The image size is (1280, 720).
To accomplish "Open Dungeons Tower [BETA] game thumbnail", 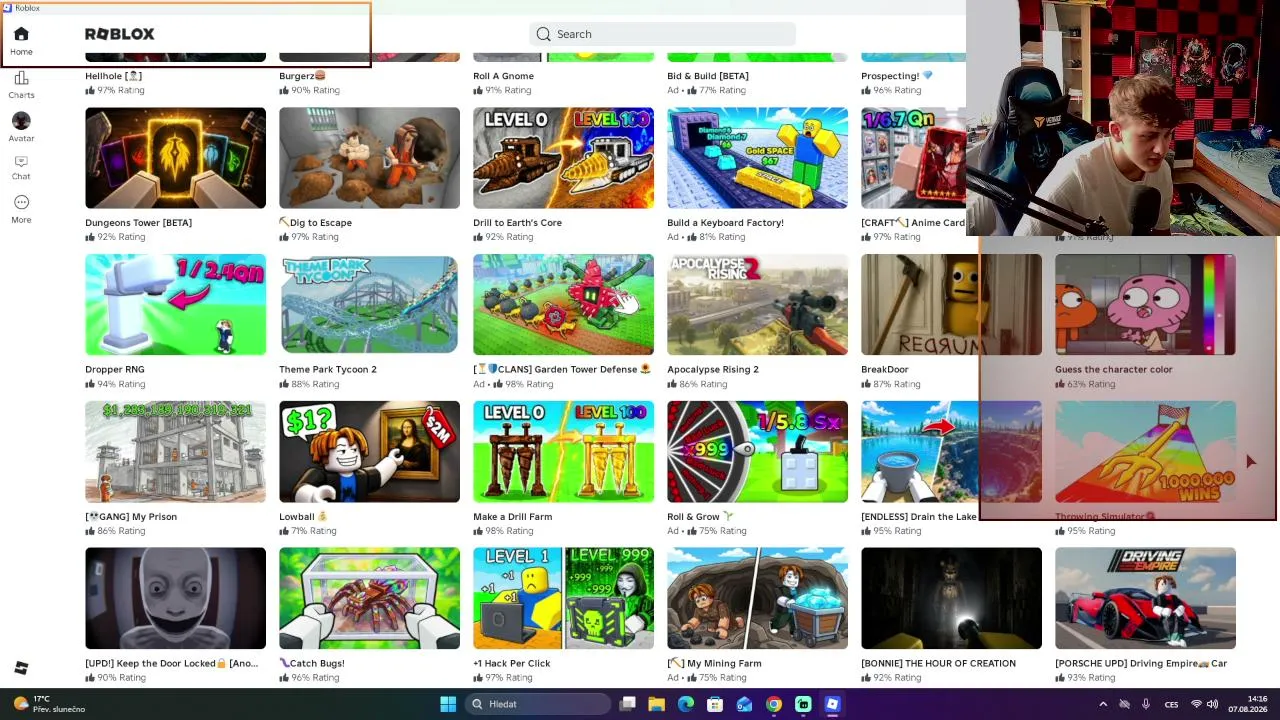I will 175,158.
